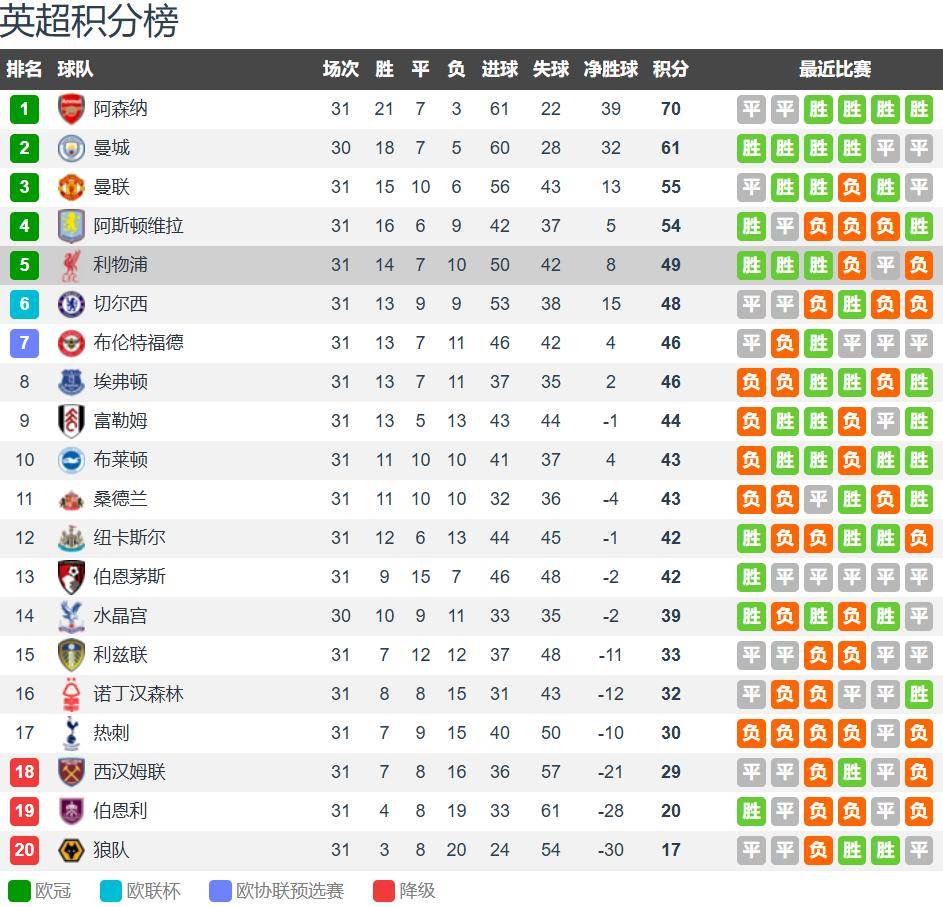Click the Wolves club crest icon

71,850
